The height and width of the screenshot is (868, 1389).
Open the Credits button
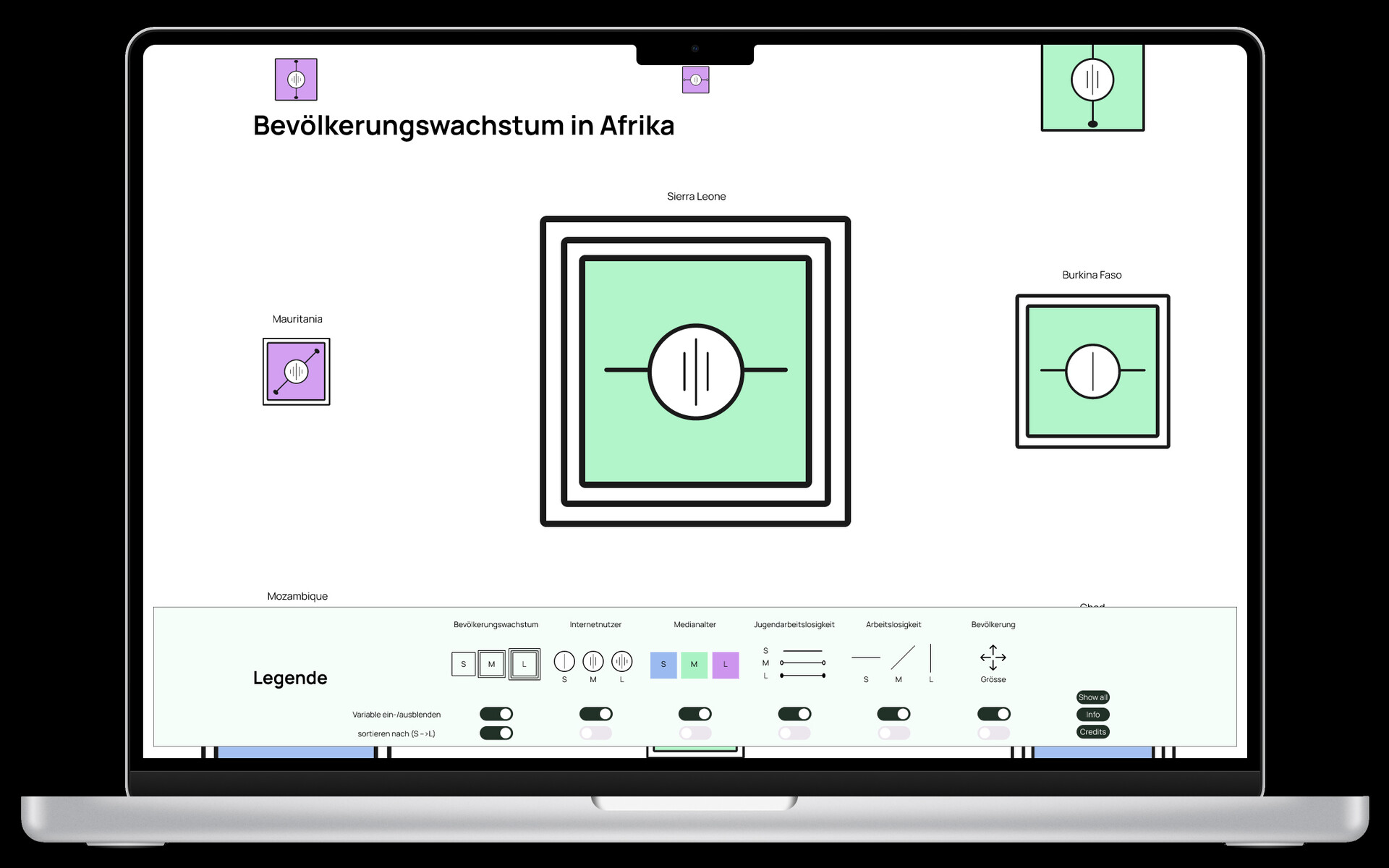coord(1092,732)
